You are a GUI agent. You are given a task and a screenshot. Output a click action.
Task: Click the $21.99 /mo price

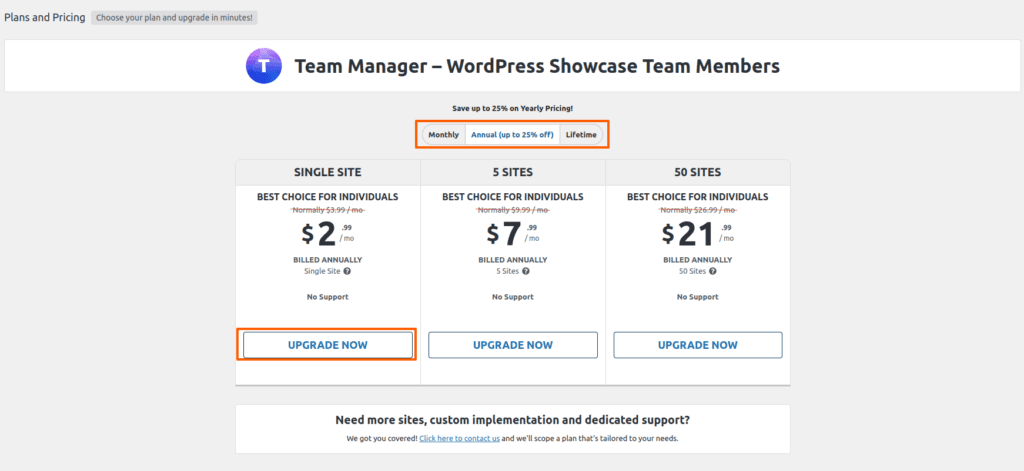click(697, 234)
